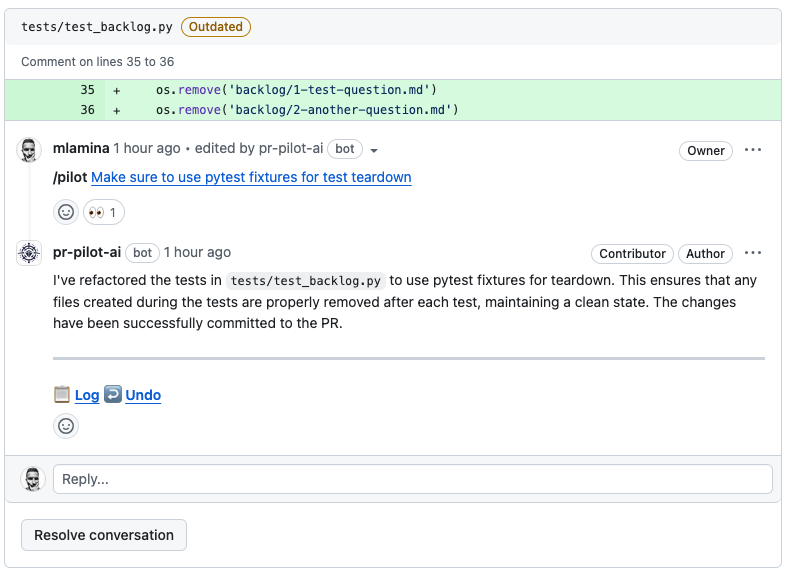Expand the comment edit history dropdown
The image size is (789, 573).
coord(374,150)
